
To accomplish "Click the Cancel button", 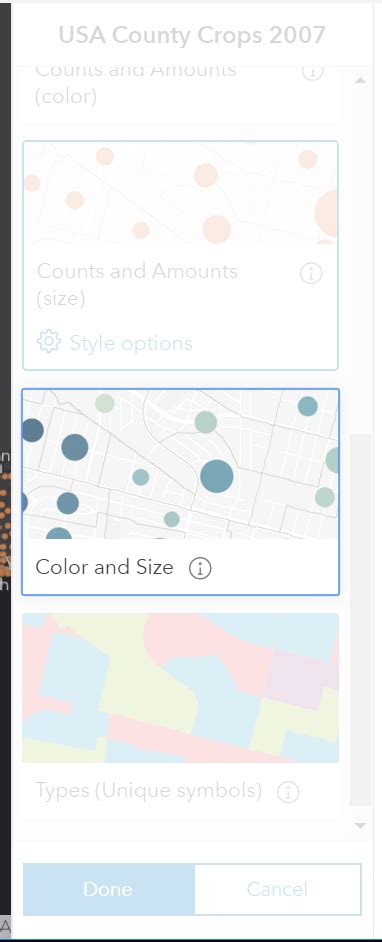I will pyautogui.click(x=277, y=889).
